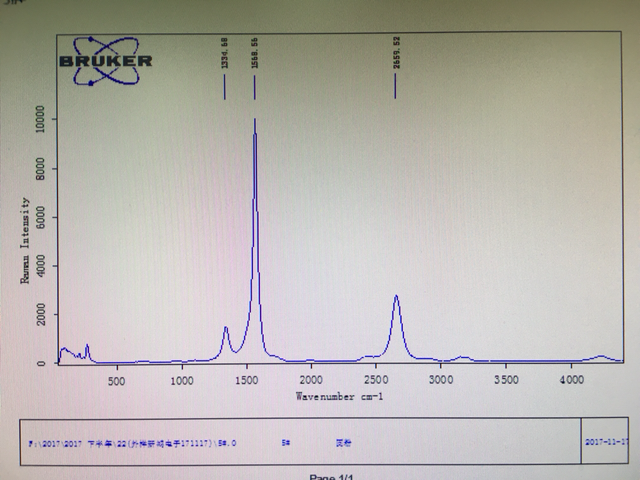Image resolution: width=640 pixels, height=480 pixels.
Task: Click the 10000 tick on the intensity axis
Action: click(x=40, y=119)
